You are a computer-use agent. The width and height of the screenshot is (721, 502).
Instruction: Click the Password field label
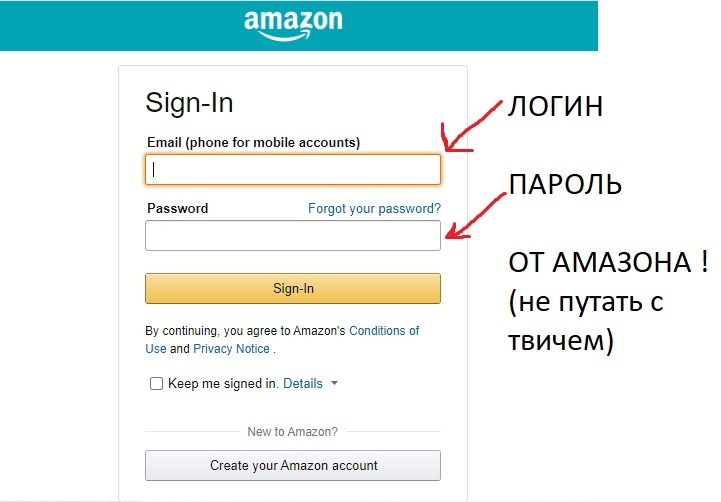coord(177,208)
